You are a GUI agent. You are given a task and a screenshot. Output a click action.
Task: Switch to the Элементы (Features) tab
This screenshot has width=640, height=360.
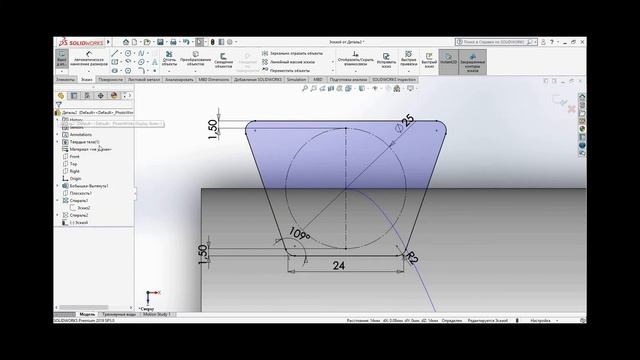pos(66,80)
